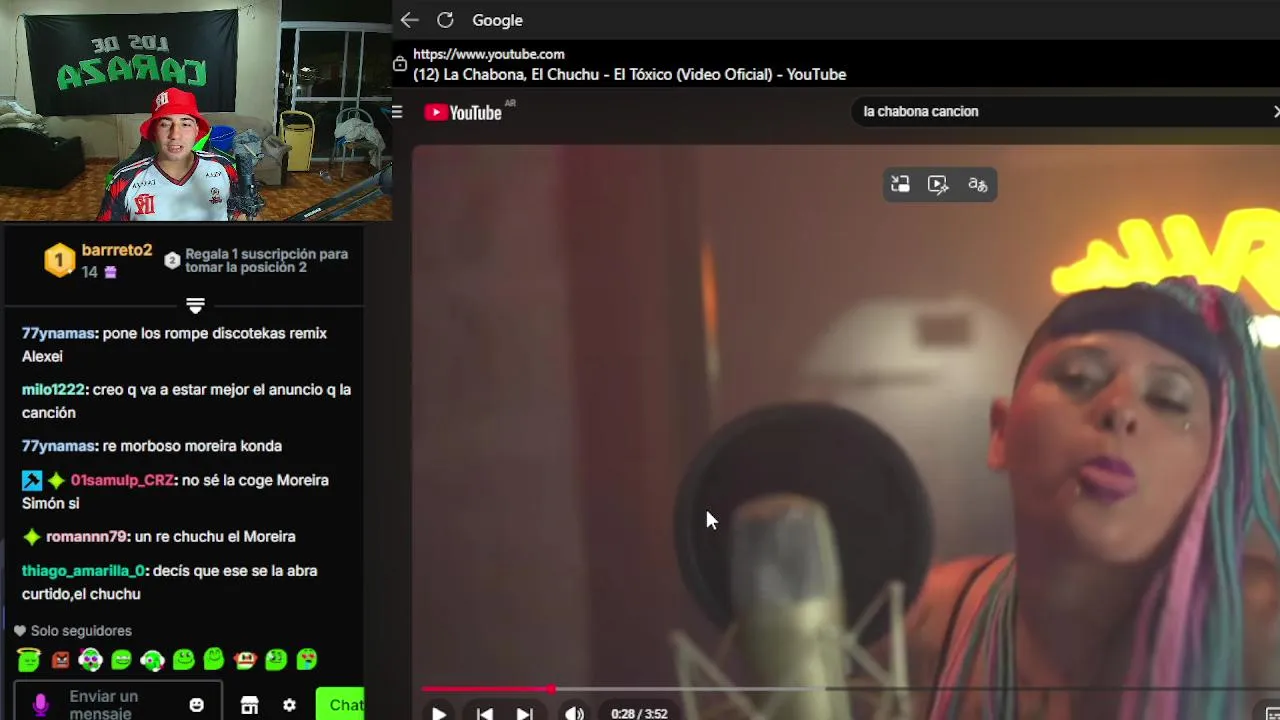
Task: Click 'Regala 1 suscripción para tomar la posición 2'
Action: pos(266,260)
